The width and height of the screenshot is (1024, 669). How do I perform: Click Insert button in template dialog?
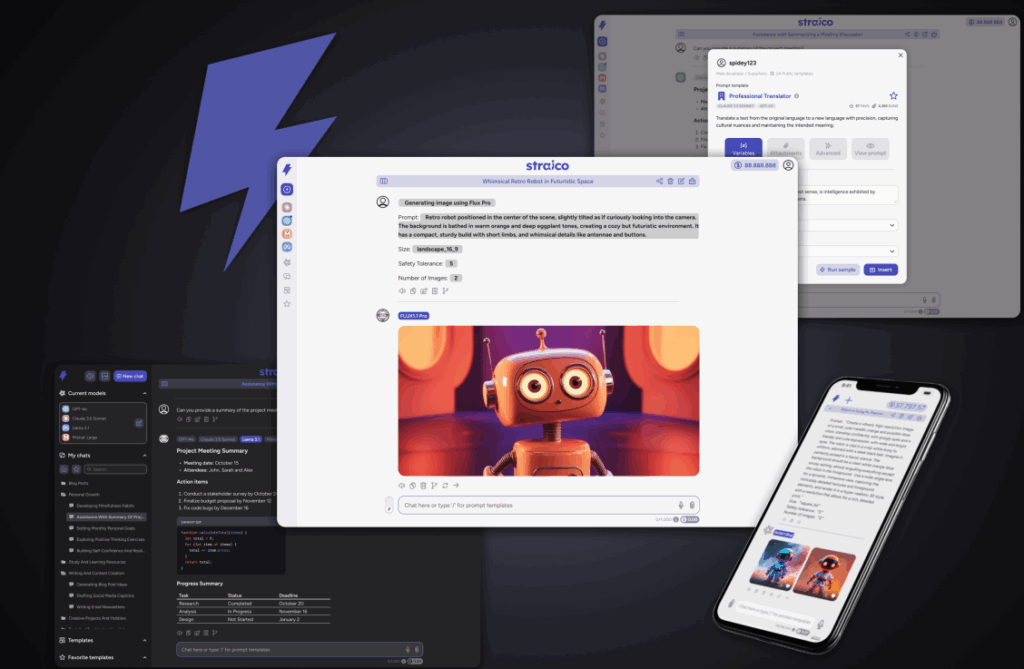click(881, 270)
